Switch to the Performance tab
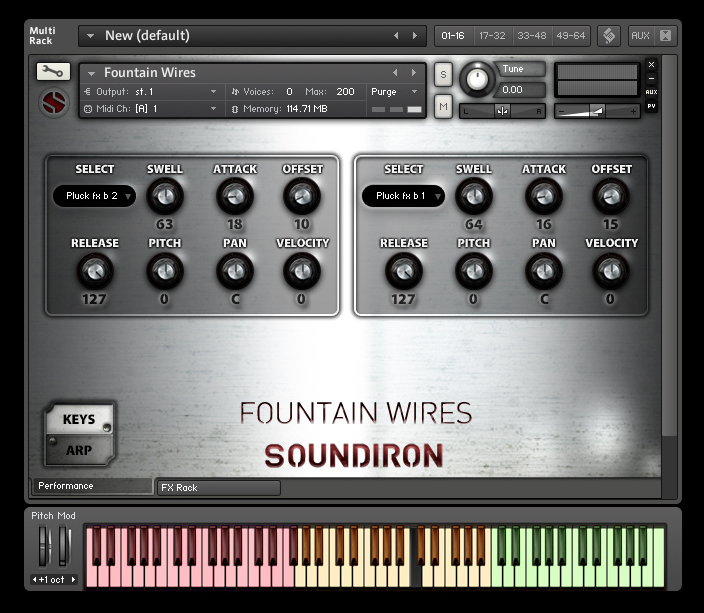Screen dimensions: 704x613 pos(92,486)
